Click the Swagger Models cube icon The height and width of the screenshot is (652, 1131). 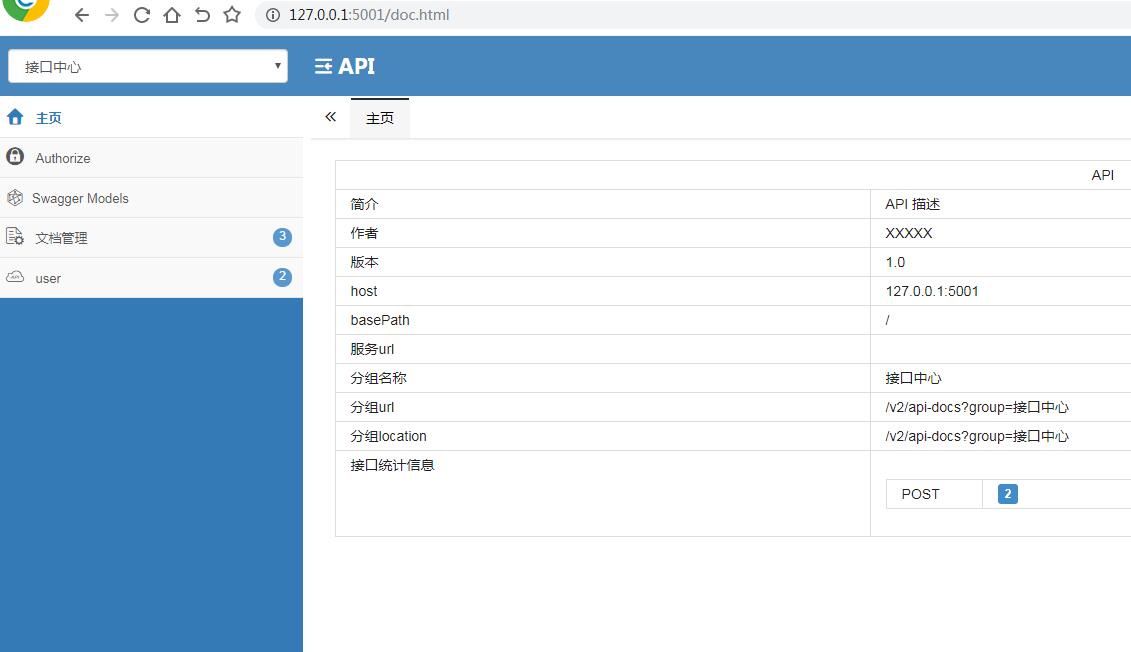coord(15,197)
